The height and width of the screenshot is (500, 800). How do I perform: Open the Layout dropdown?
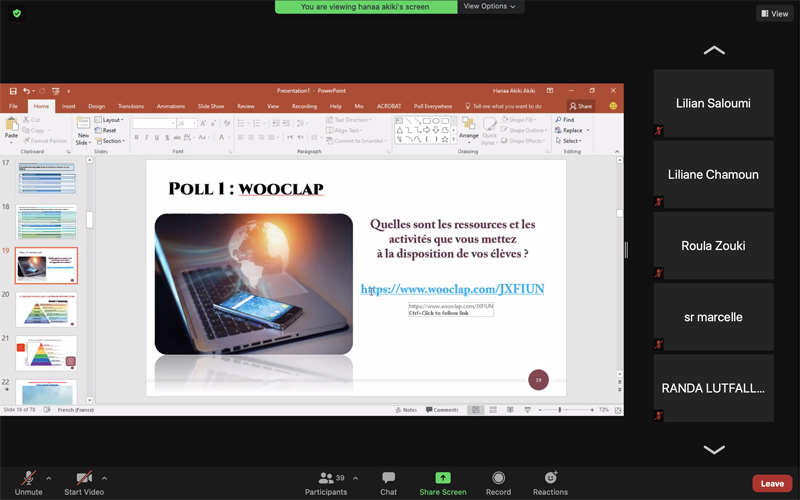(x=109, y=120)
